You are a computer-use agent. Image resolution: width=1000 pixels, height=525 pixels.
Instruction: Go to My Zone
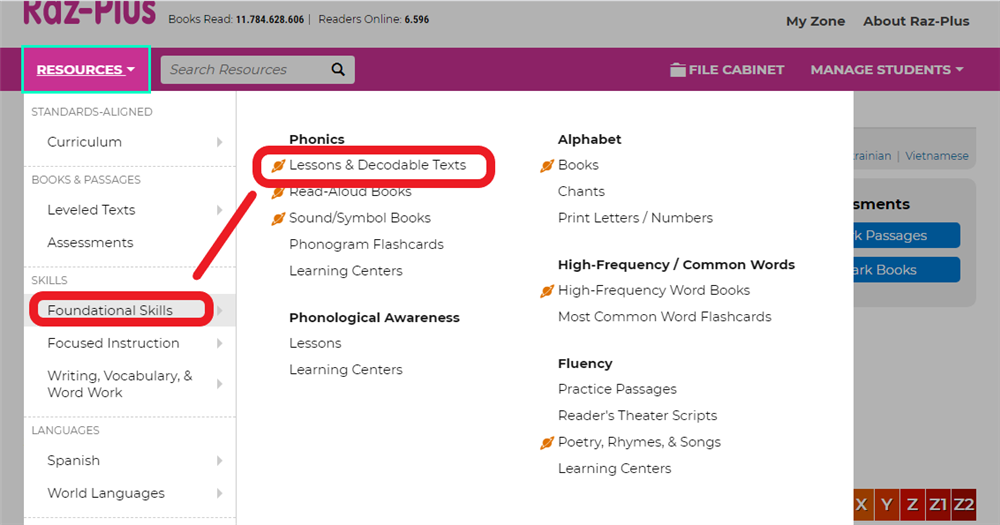point(815,21)
